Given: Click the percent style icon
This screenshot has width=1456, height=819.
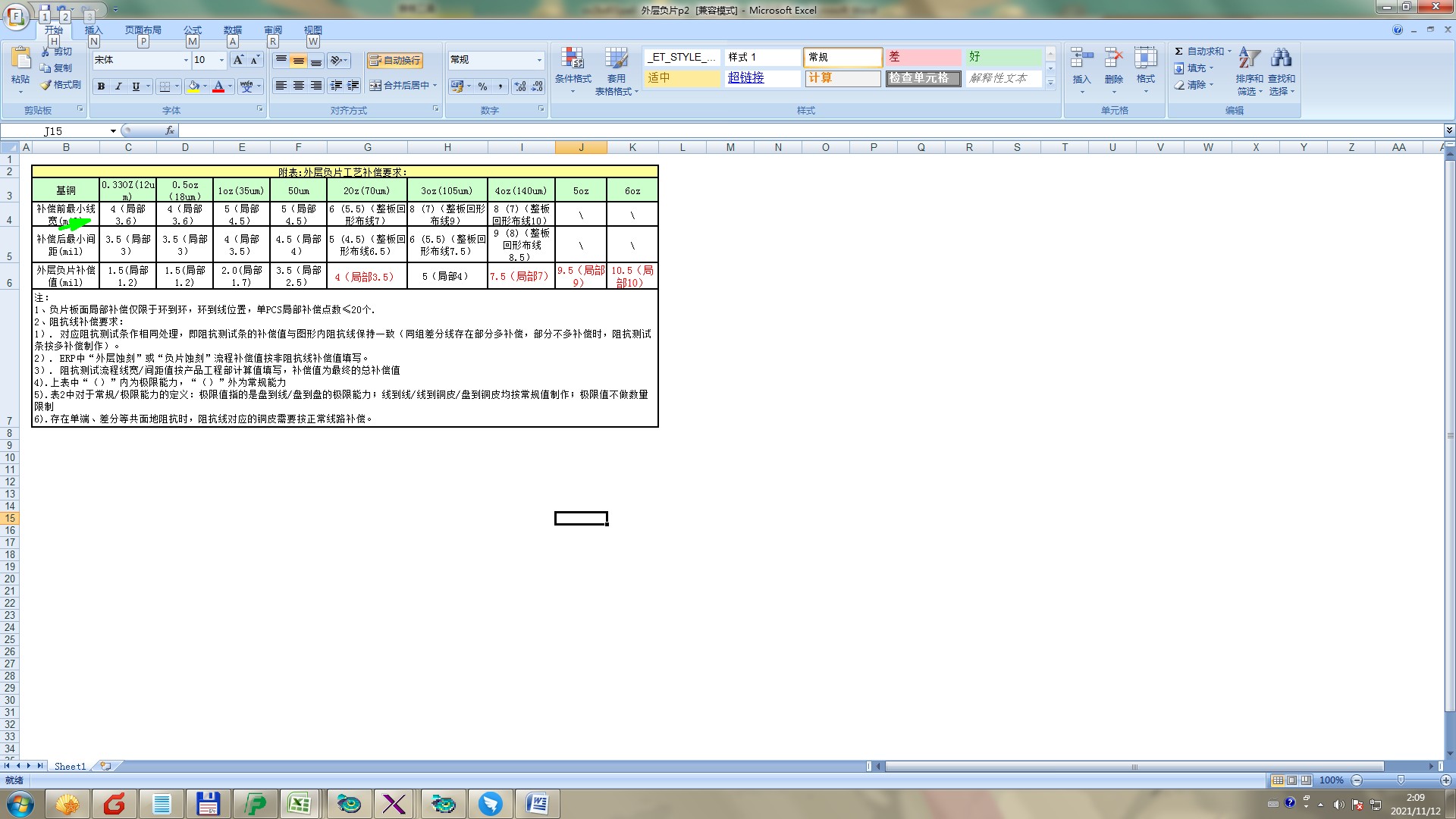Looking at the screenshot, I should 483,86.
